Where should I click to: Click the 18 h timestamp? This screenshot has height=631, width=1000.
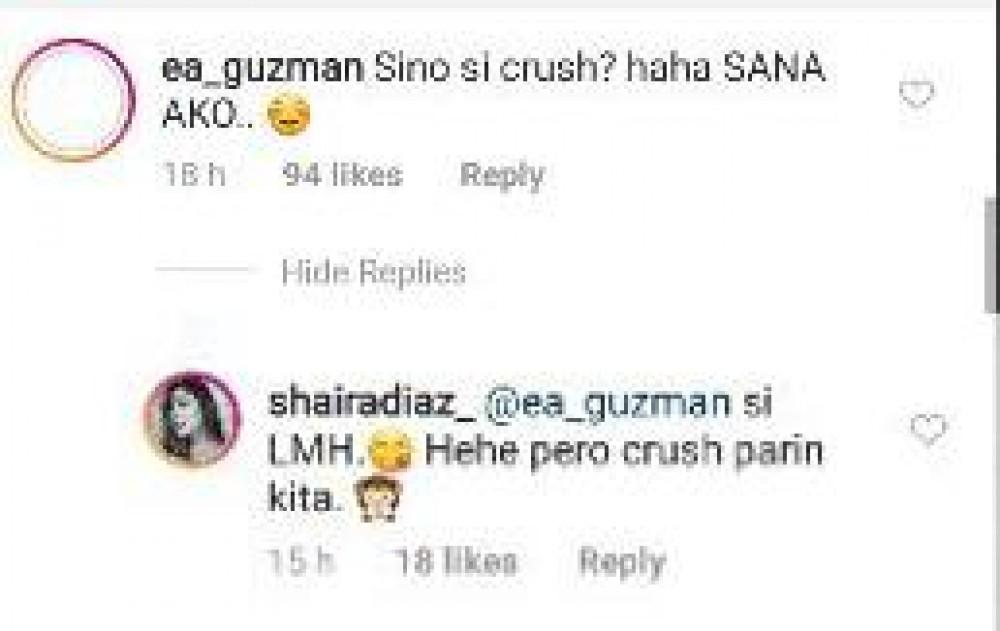[x=195, y=176]
